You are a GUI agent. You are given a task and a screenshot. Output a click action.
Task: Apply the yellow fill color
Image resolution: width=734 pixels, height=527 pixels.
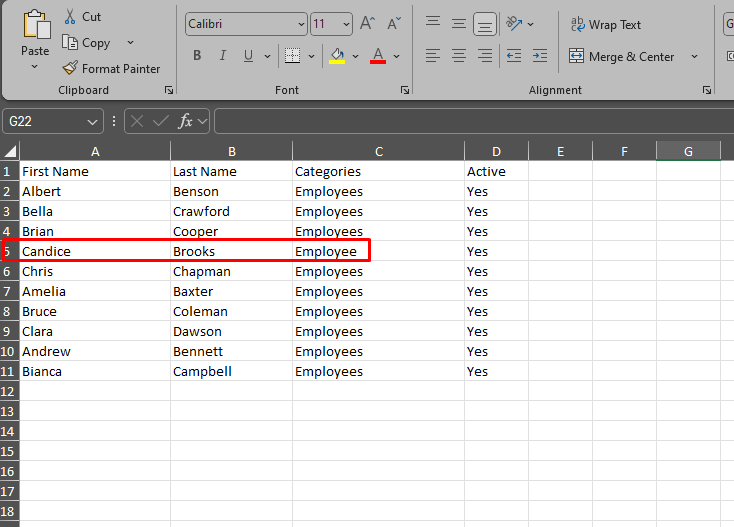click(338, 56)
